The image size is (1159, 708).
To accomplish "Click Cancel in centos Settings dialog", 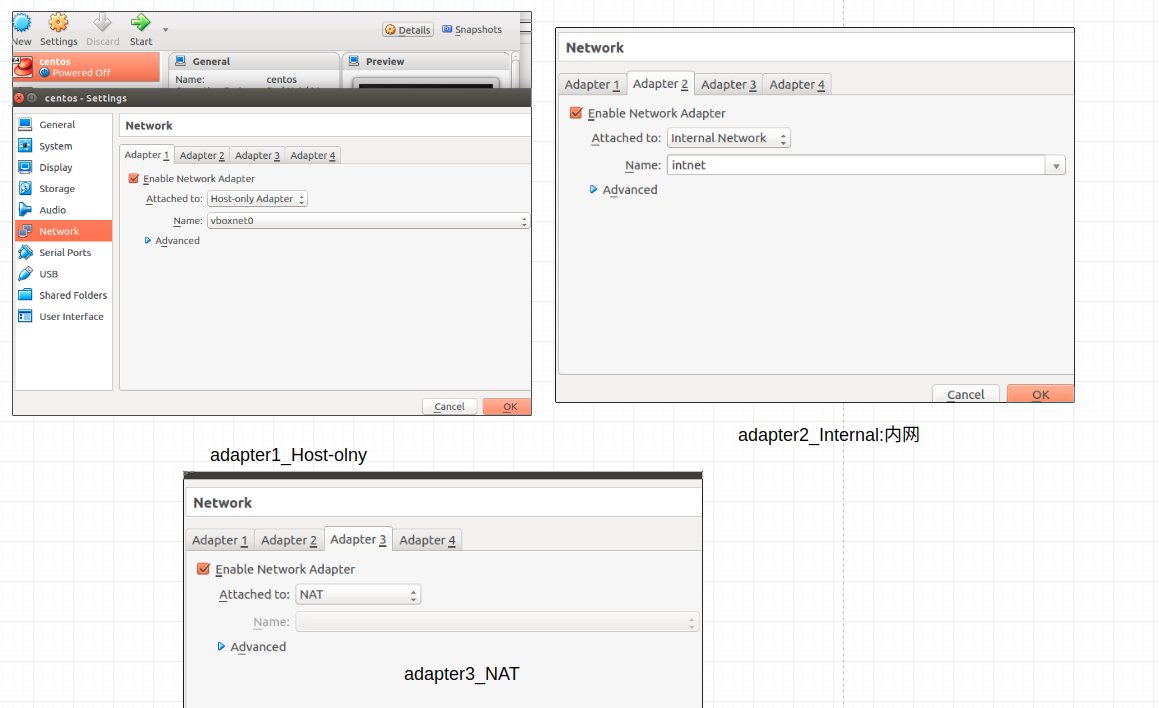I will pyautogui.click(x=449, y=406).
